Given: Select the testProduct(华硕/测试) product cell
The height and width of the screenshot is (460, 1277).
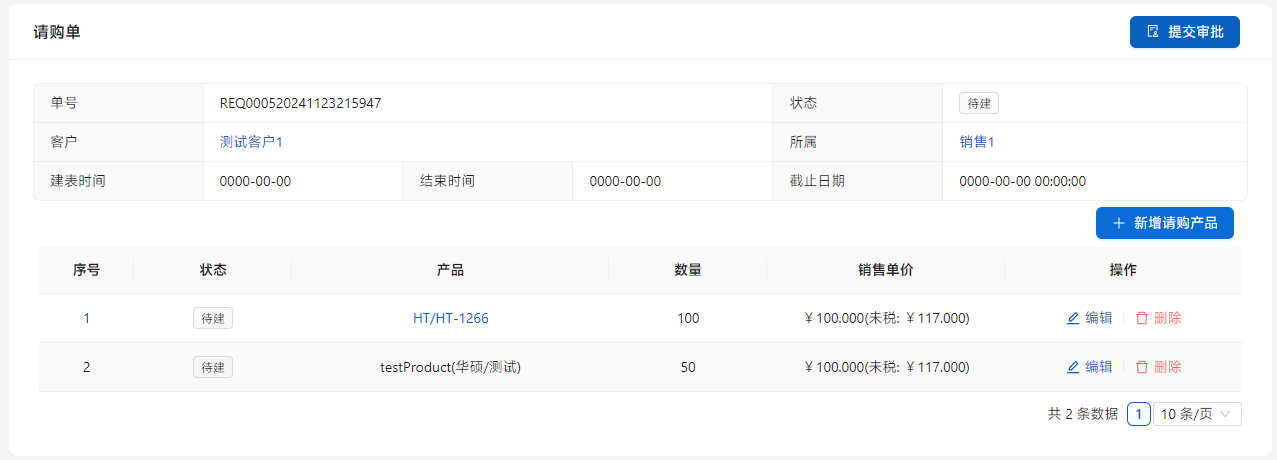Looking at the screenshot, I should [450, 367].
